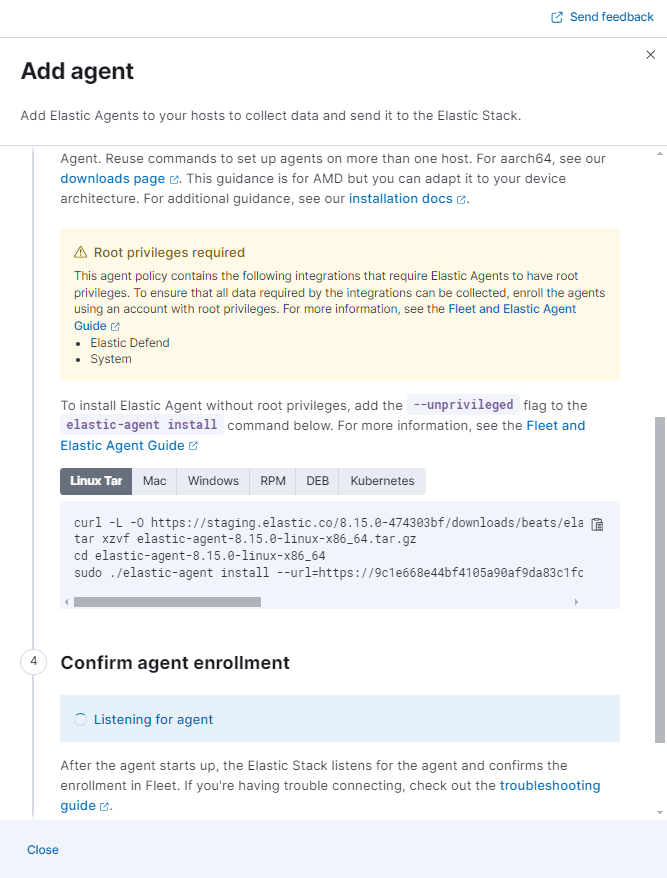Open the downloads page link
The height and width of the screenshot is (878, 667).
(110, 178)
